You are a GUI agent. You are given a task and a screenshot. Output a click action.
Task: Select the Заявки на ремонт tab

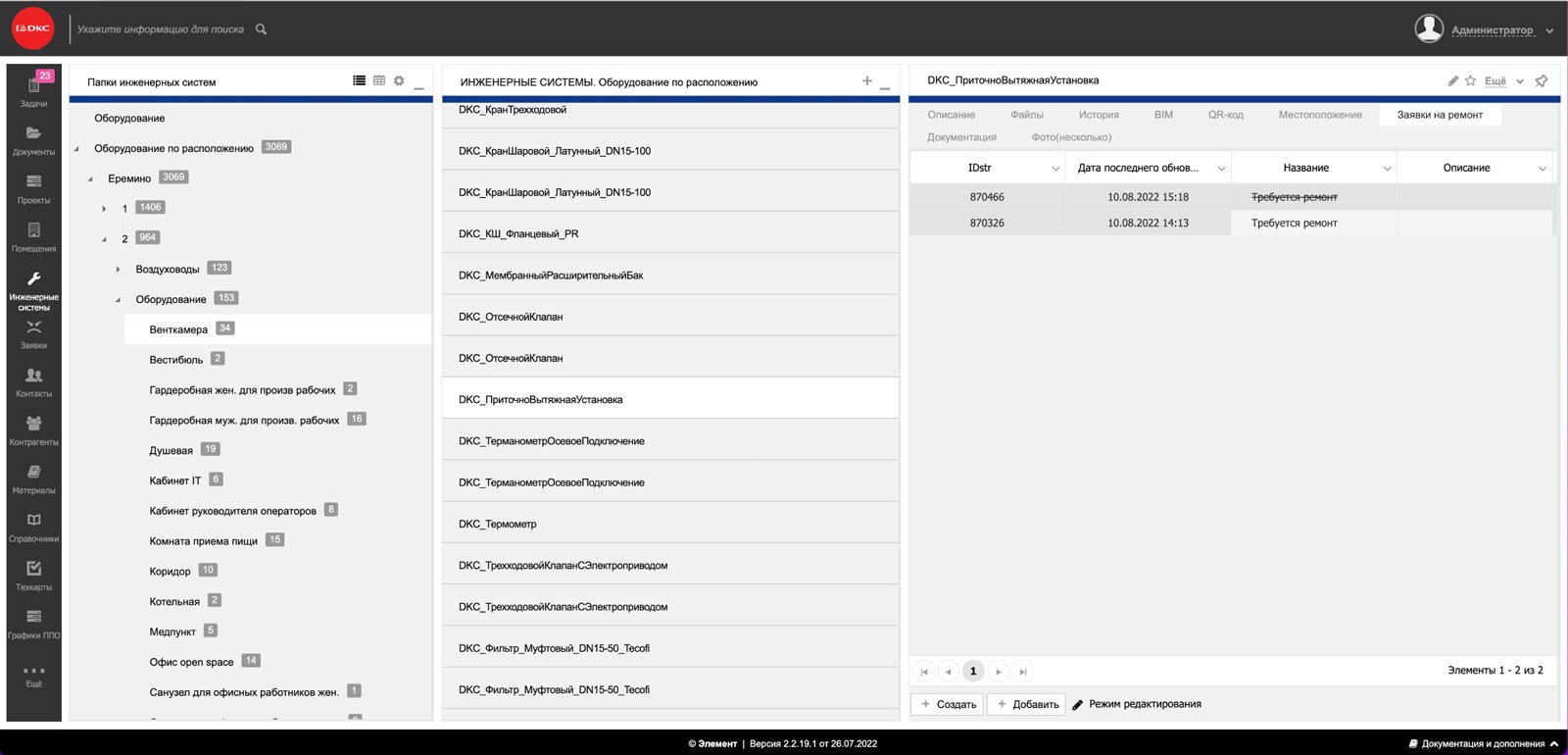pyautogui.click(x=1440, y=115)
